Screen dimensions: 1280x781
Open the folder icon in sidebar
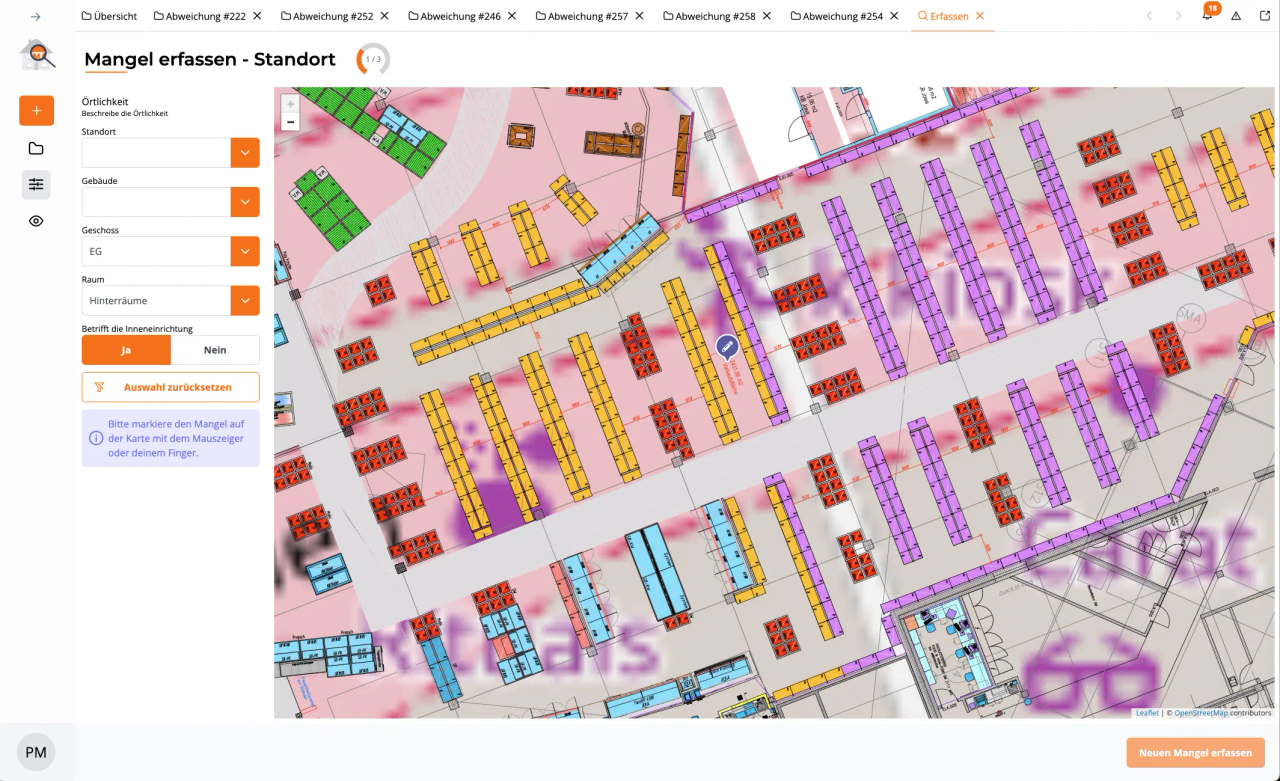36,149
